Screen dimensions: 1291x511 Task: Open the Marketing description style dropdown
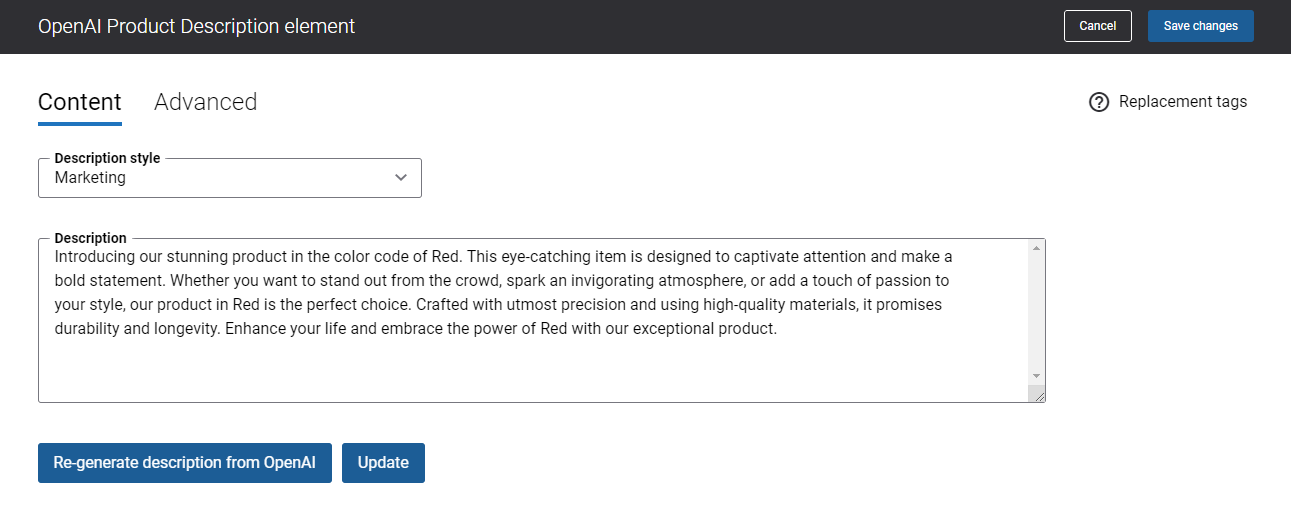pyautogui.click(x=230, y=178)
